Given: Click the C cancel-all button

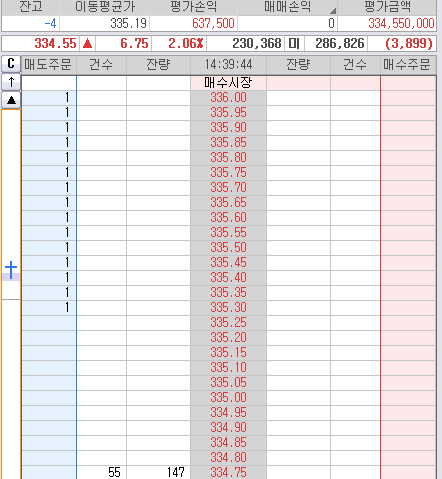Looking at the screenshot, I should coord(11,64).
